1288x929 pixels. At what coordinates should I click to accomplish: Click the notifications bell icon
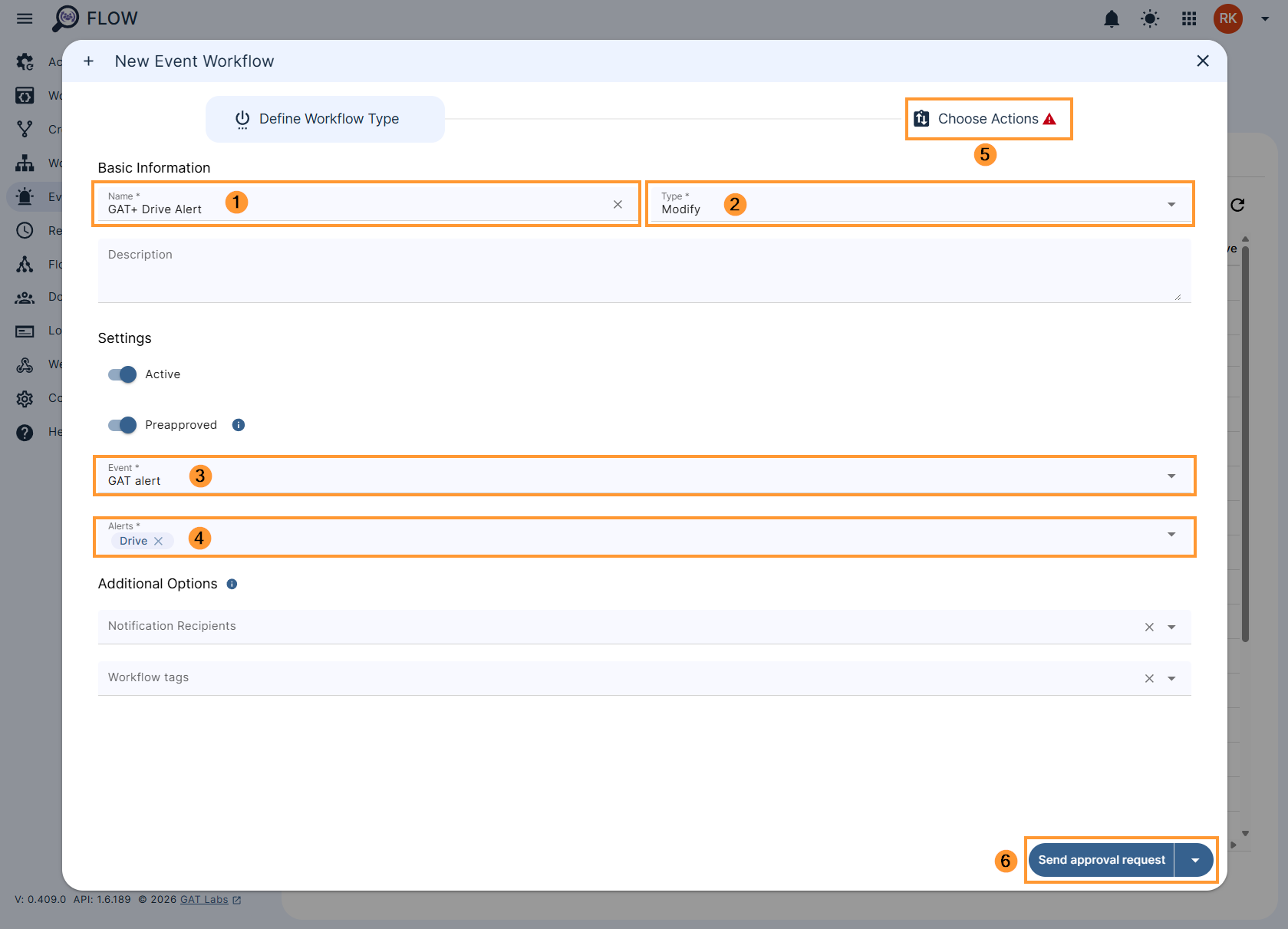click(1111, 18)
